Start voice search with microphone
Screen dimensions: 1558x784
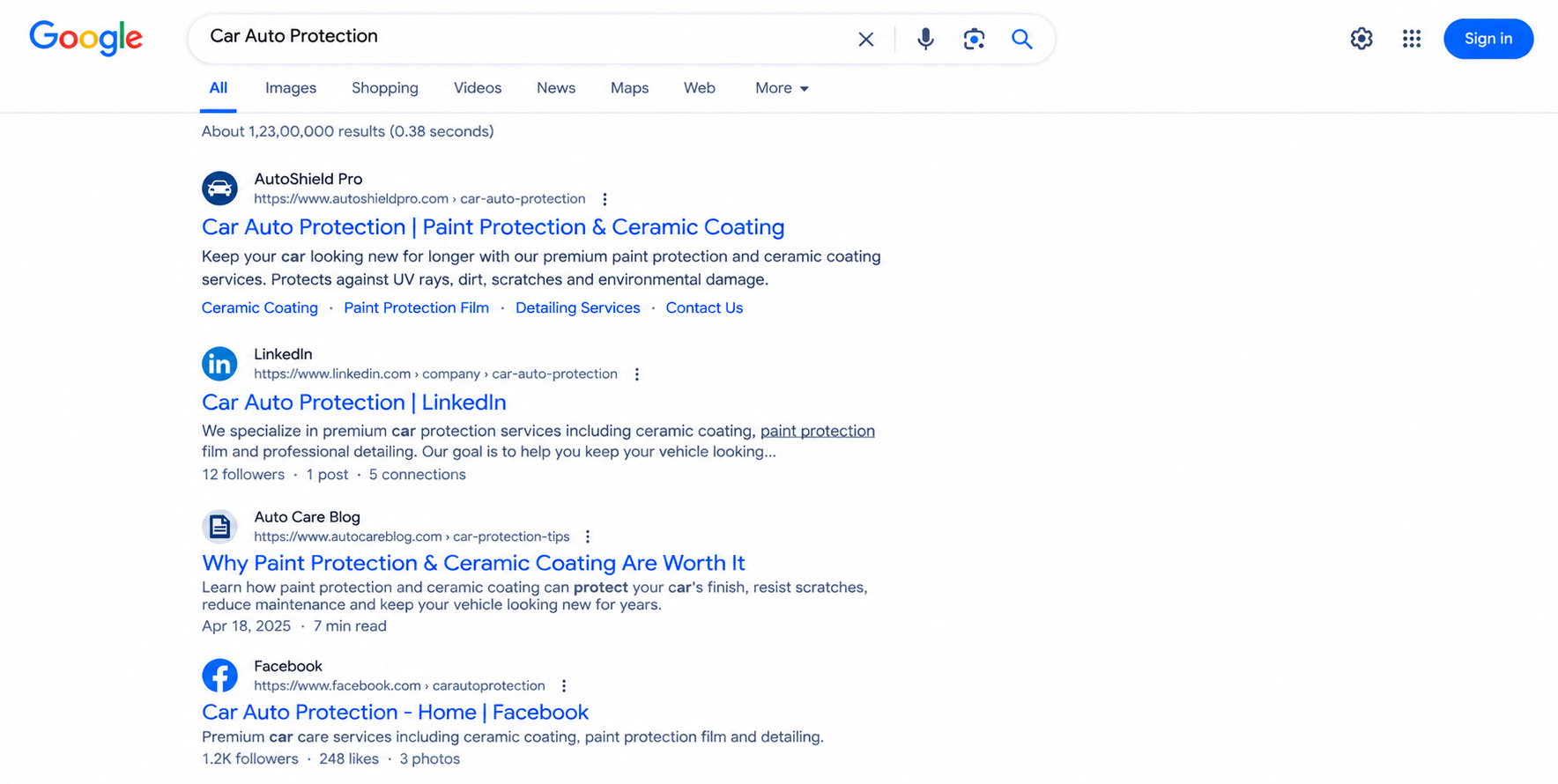point(925,39)
